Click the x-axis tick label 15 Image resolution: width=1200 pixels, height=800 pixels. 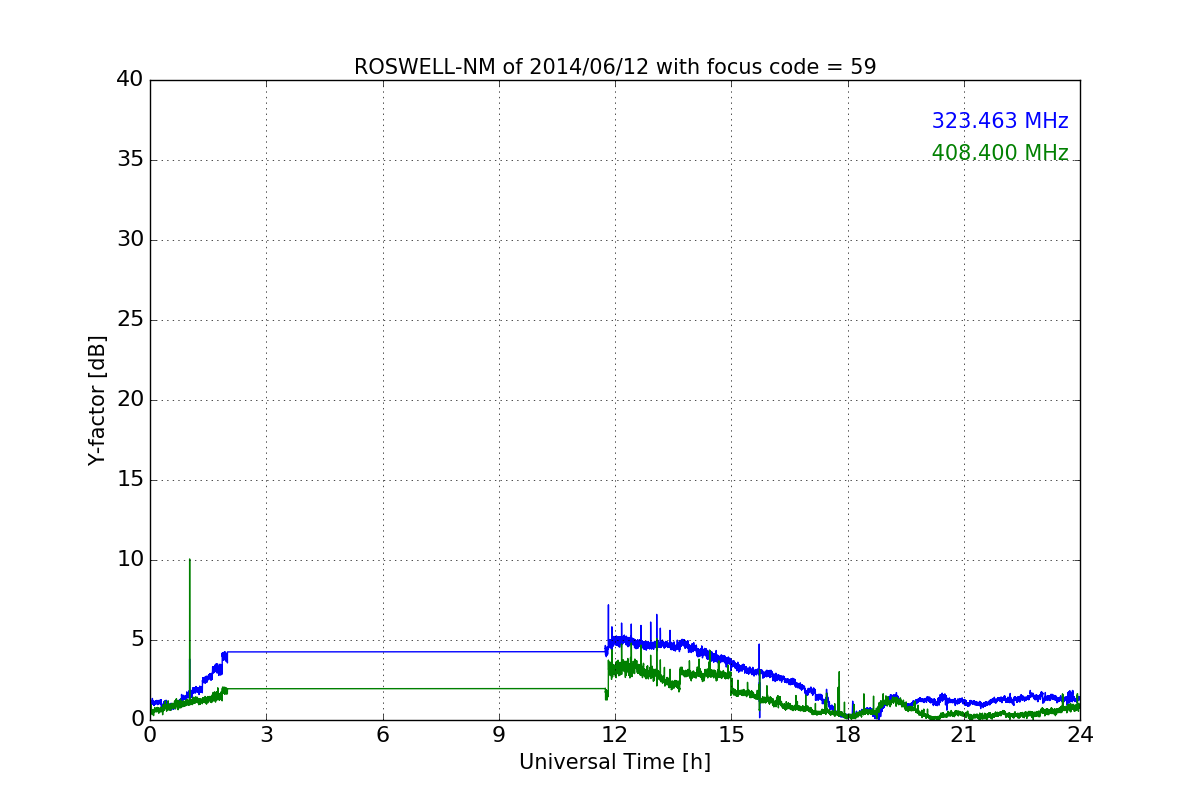(x=731, y=735)
